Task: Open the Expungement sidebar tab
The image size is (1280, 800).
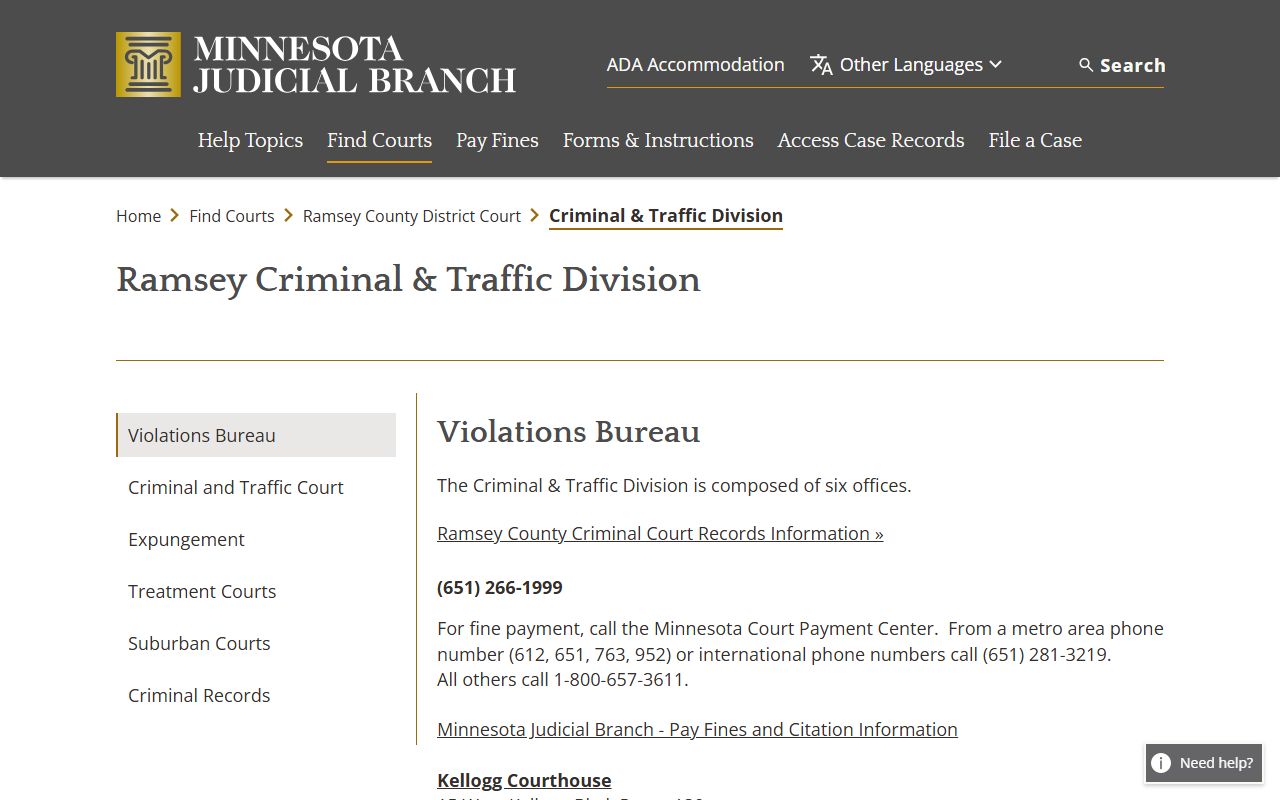Action: coord(256,539)
